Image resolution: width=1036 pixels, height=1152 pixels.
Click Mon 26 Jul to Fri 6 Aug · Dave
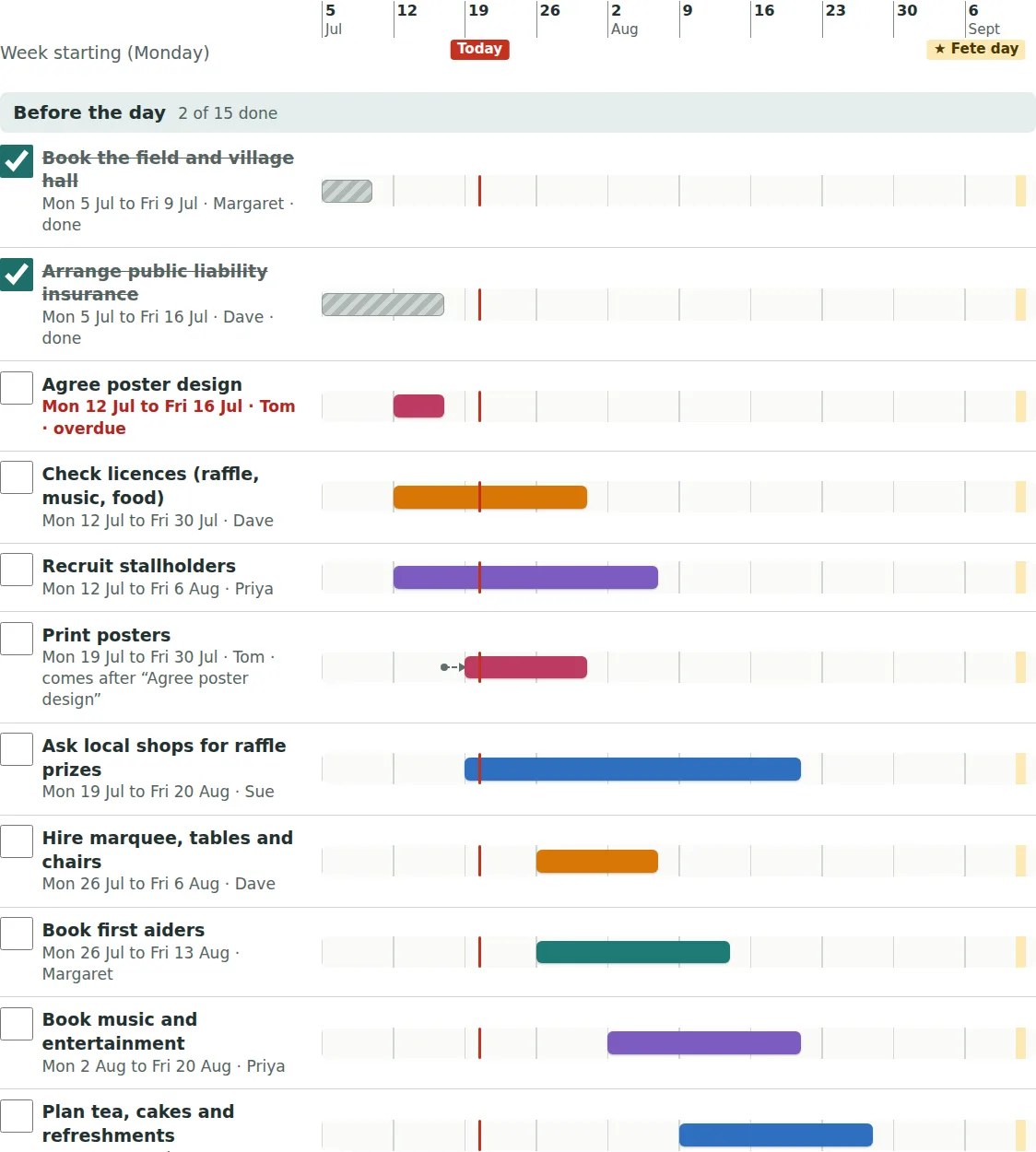point(159,884)
